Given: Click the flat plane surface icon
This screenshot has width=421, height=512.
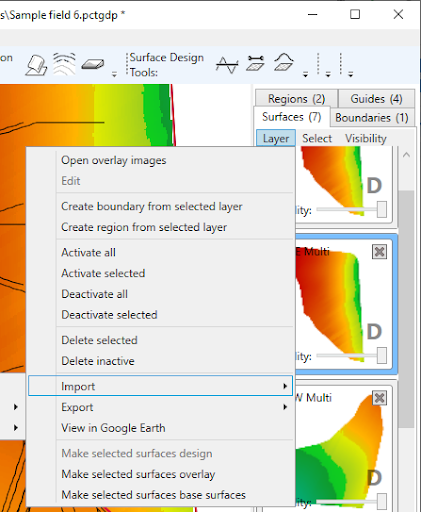Looking at the screenshot, I should (93, 64).
